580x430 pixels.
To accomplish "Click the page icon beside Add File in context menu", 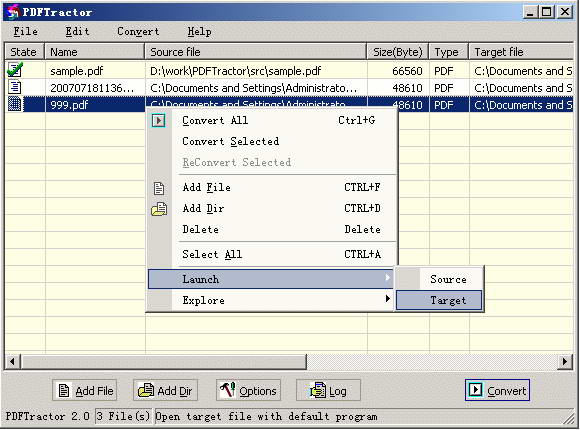I will [x=159, y=188].
